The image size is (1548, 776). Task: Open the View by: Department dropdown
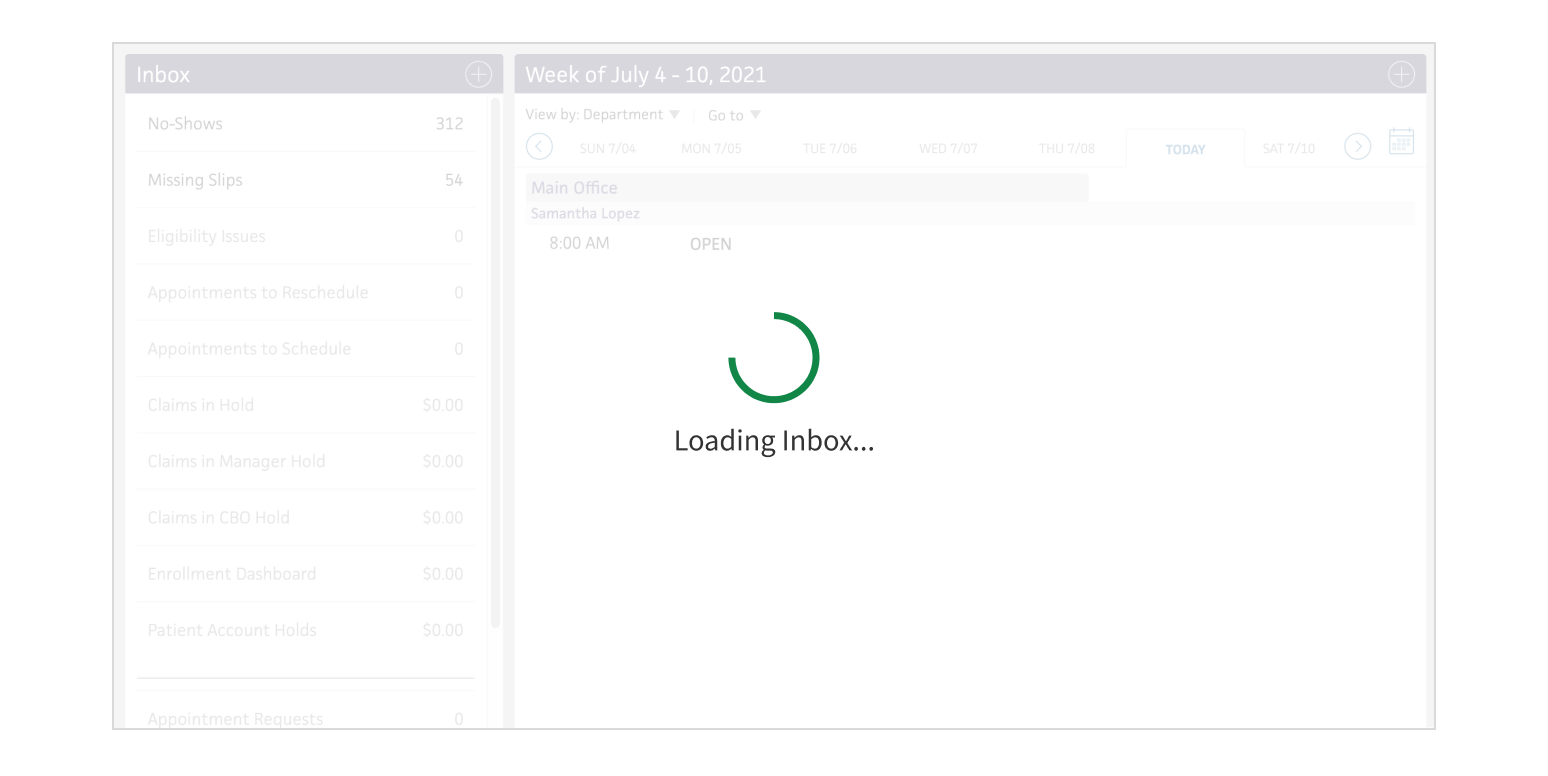point(603,115)
